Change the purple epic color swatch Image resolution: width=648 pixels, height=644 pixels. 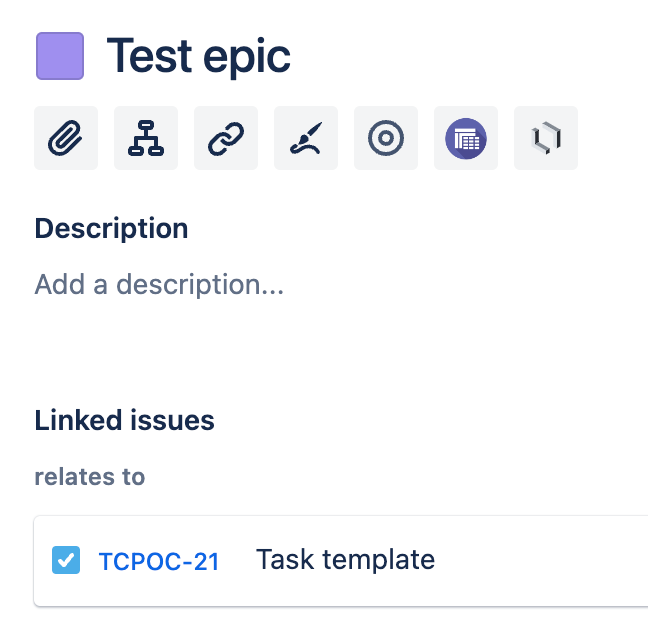(x=60, y=56)
